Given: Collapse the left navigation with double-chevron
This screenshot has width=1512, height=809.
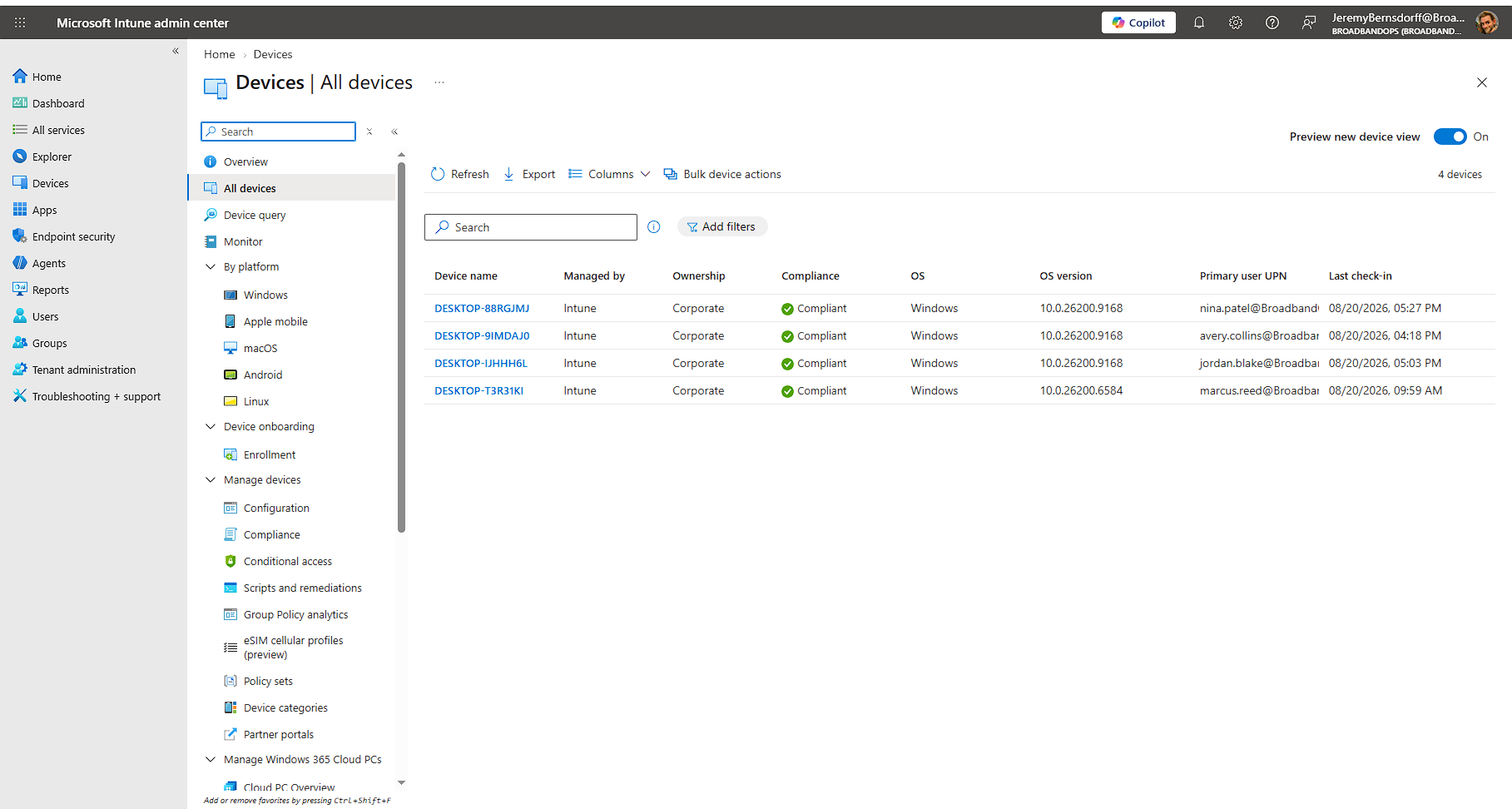Looking at the screenshot, I should coord(176,51).
